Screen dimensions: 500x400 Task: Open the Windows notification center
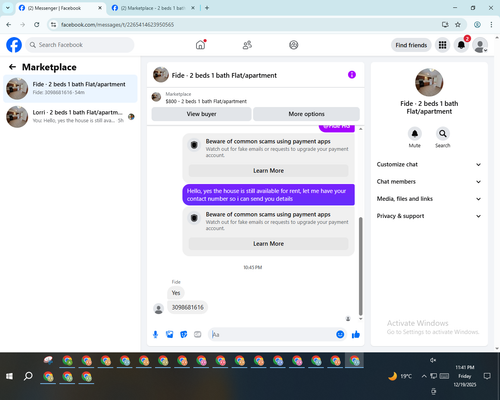(x=487, y=376)
